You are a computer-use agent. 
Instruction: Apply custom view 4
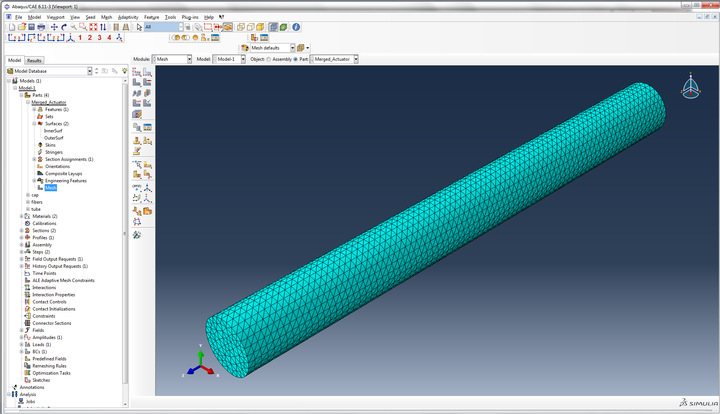click(109, 38)
